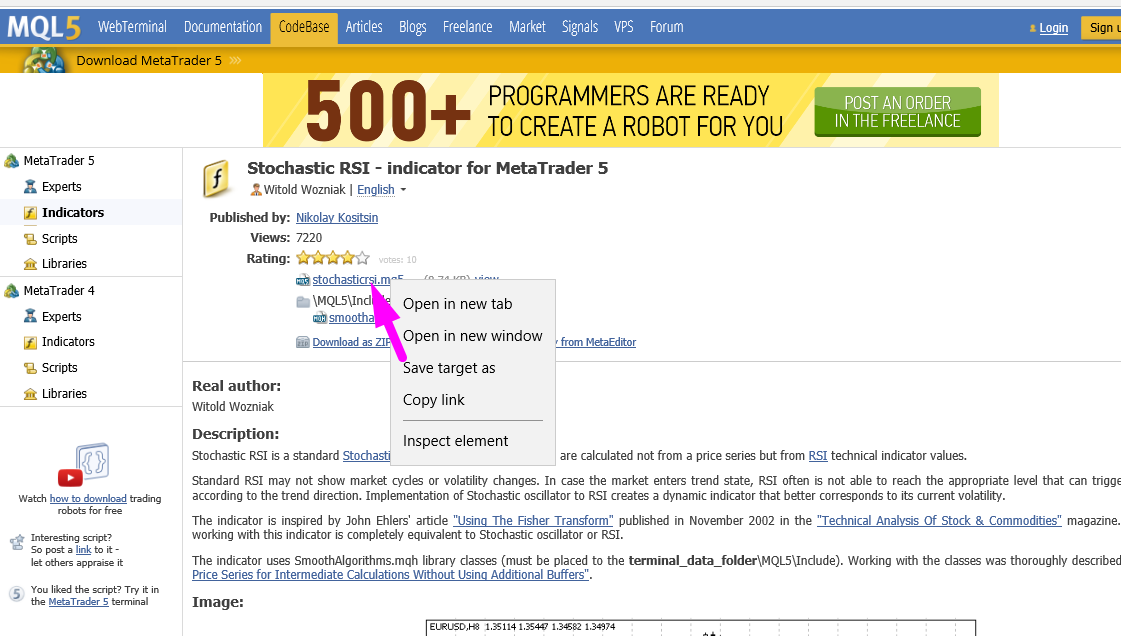Image resolution: width=1121 pixels, height=636 pixels.
Task: Open the Documentation section
Action: [x=223, y=27]
